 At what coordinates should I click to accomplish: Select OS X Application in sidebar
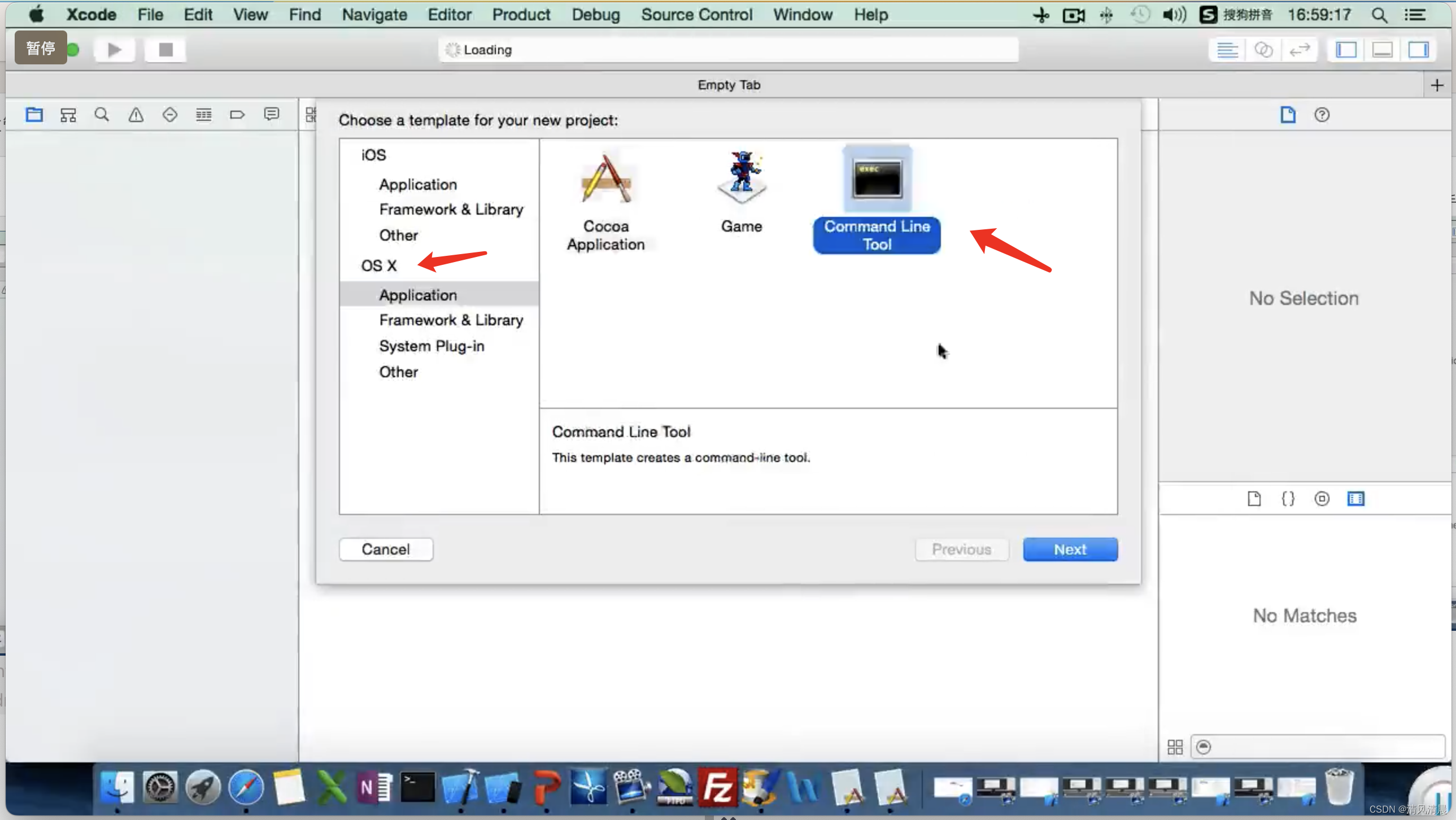point(418,294)
